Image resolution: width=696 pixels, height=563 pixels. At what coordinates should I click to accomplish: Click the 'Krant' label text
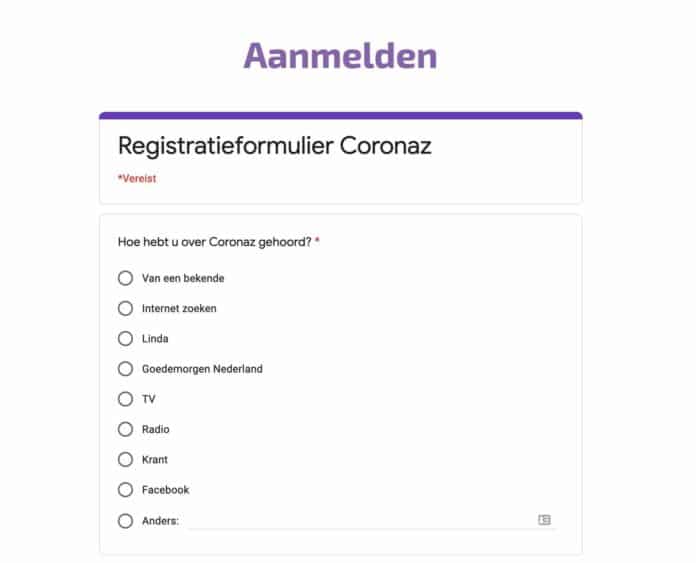(x=155, y=460)
